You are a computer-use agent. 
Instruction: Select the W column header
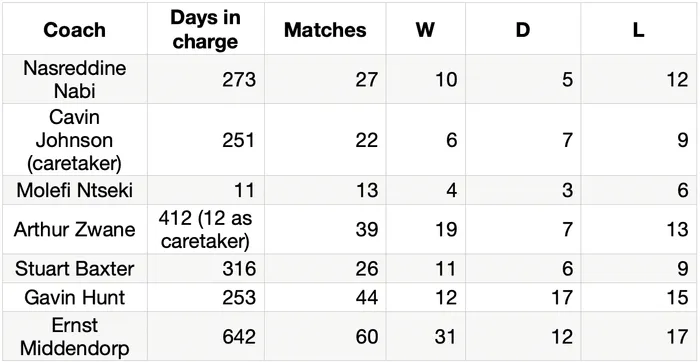click(425, 30)
